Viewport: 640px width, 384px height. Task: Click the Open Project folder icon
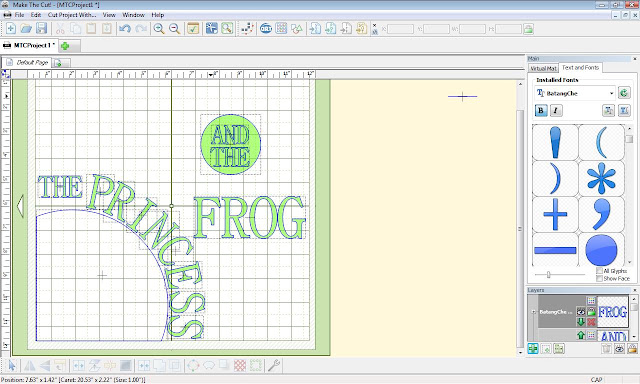click(x=26, y=29)
